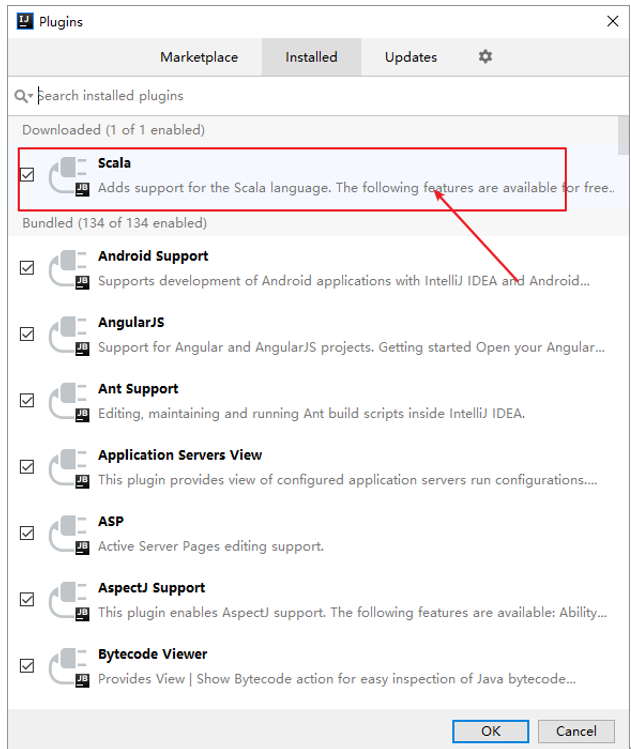
Task: Click the Android Support plugin icon
Action: coord(69,269)
